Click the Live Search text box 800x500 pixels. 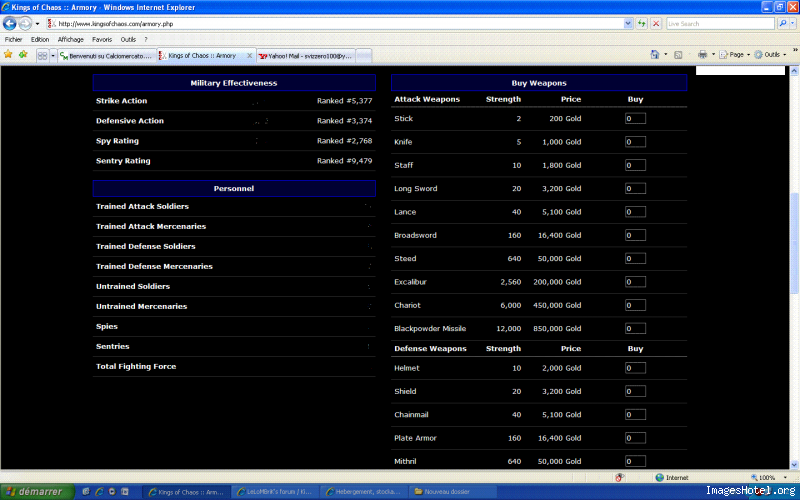point(720,23)
